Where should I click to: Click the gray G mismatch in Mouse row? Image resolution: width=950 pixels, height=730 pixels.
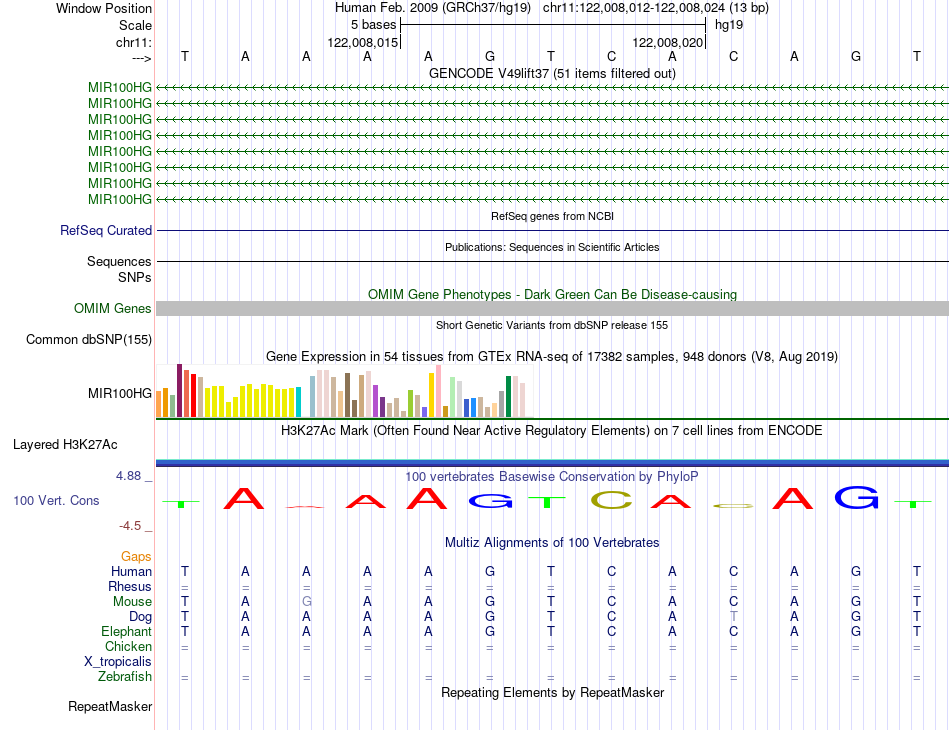[x=307, y=602]
